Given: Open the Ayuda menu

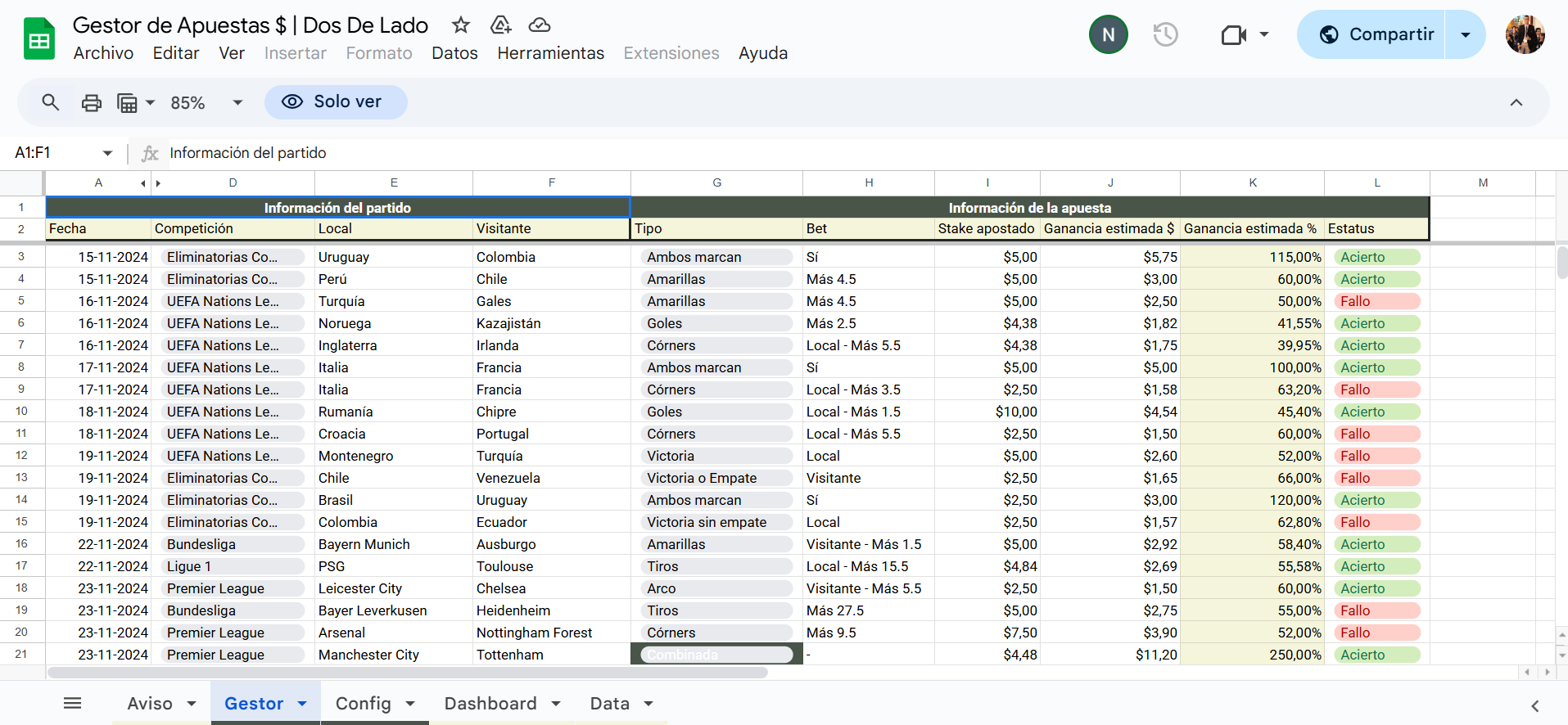Looking at the screenshot, I should click(x=763, y=53).
